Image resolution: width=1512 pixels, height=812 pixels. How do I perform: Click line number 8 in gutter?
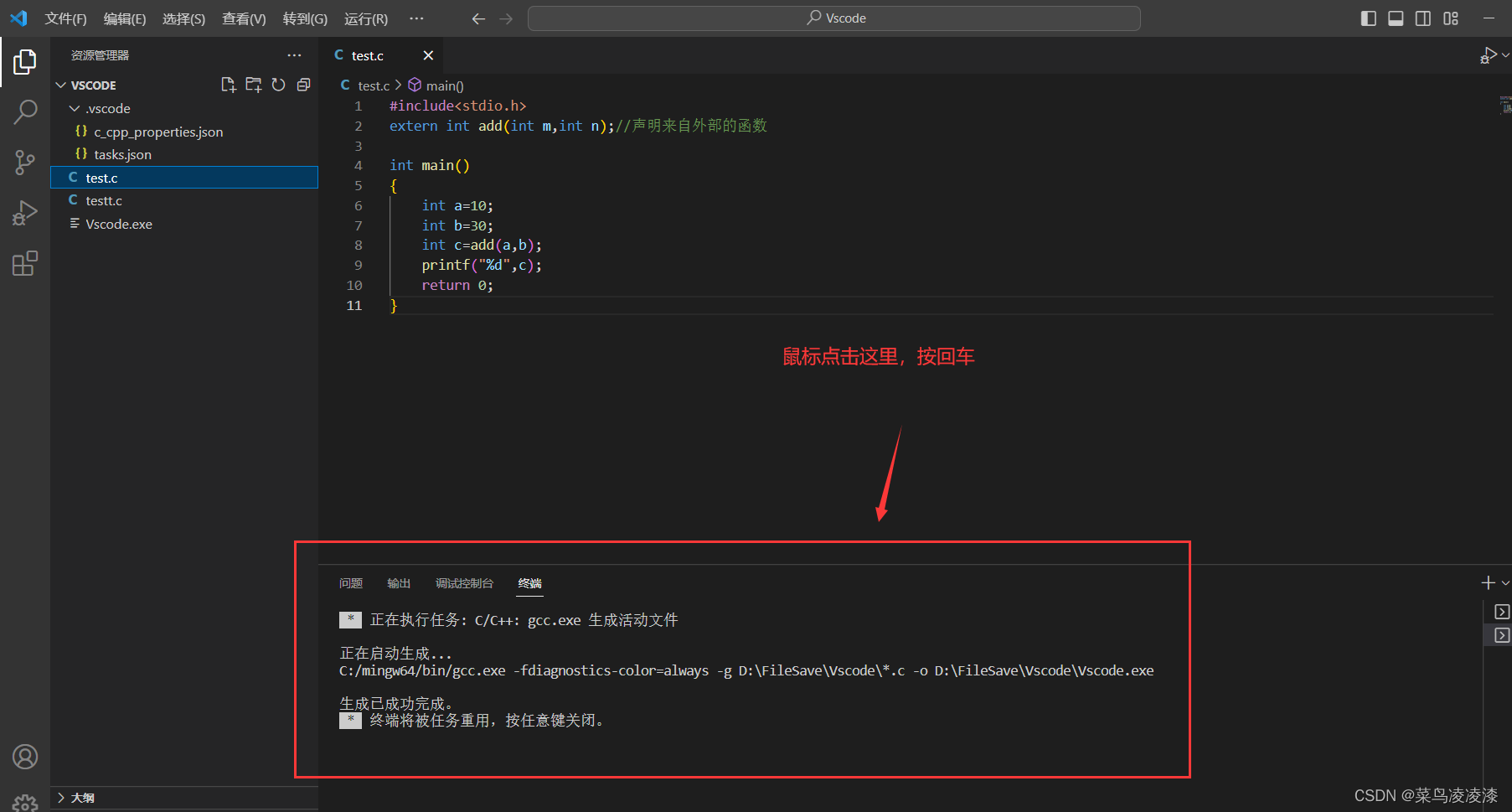click(x=358, y=246)
